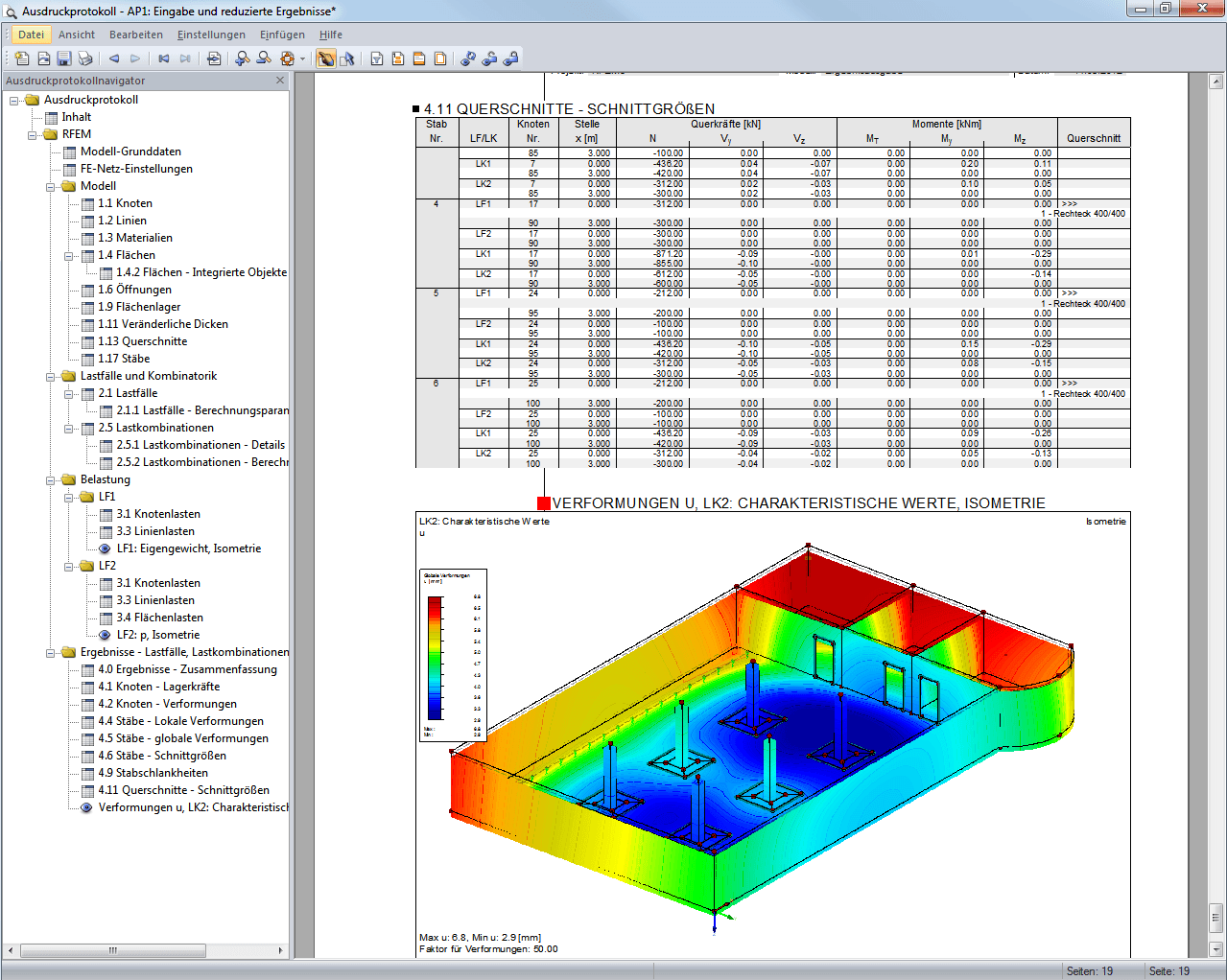The height and width of the screenshot is (980, 1227).
Task: Select the 1.13 Querschnitte entry
Action: 142,341
